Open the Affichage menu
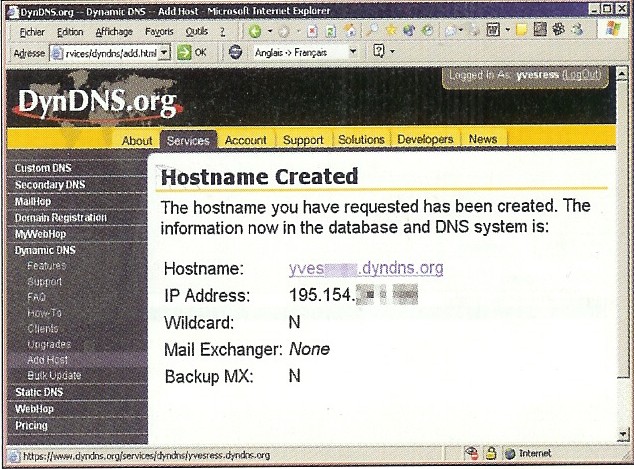 (x=114, y=32)
